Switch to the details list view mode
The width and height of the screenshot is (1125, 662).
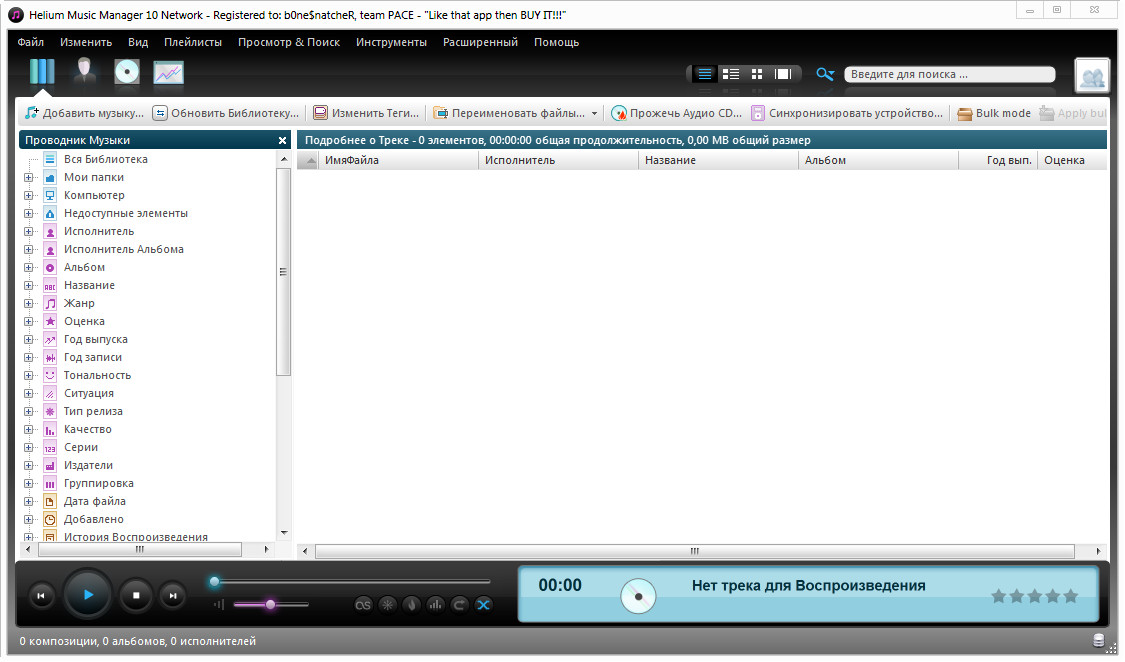click(731, 74)
